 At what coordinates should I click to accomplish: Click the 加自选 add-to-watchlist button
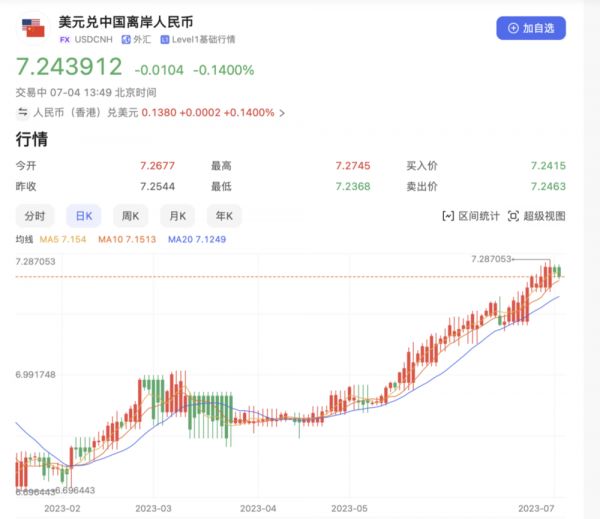(x=531, y=28)
